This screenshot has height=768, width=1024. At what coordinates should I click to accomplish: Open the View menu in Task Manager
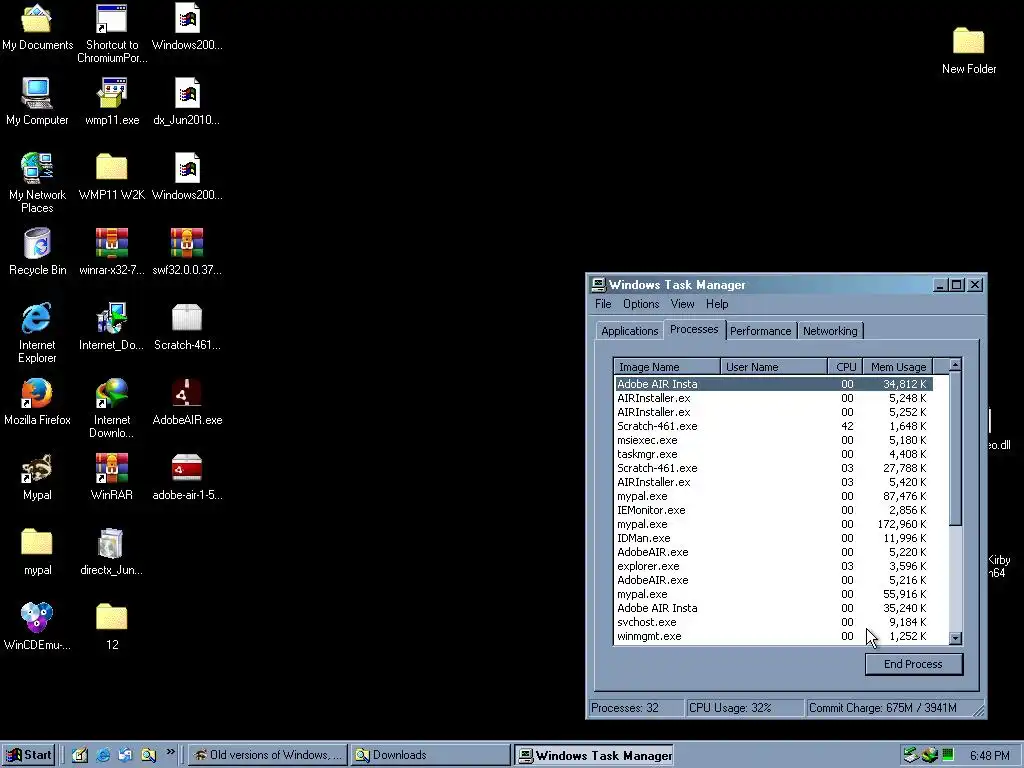[682, 304]
